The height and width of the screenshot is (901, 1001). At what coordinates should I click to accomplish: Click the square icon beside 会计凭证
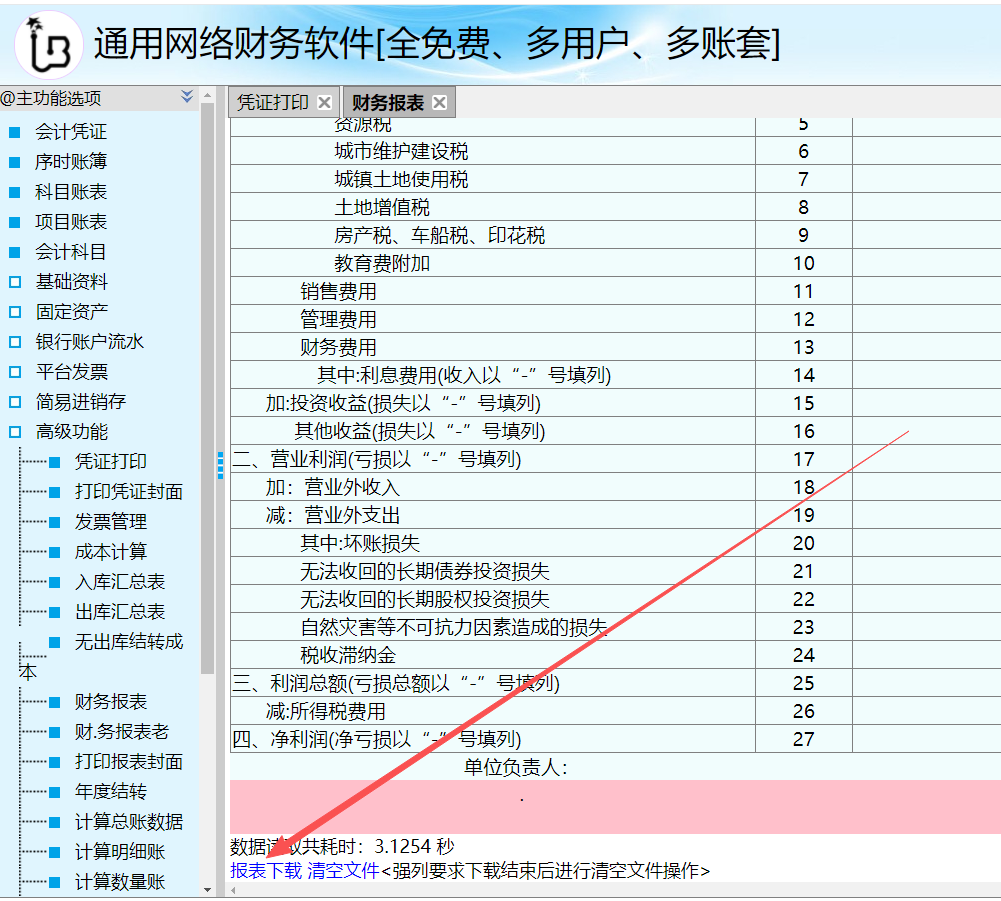[x=14, y=132]
